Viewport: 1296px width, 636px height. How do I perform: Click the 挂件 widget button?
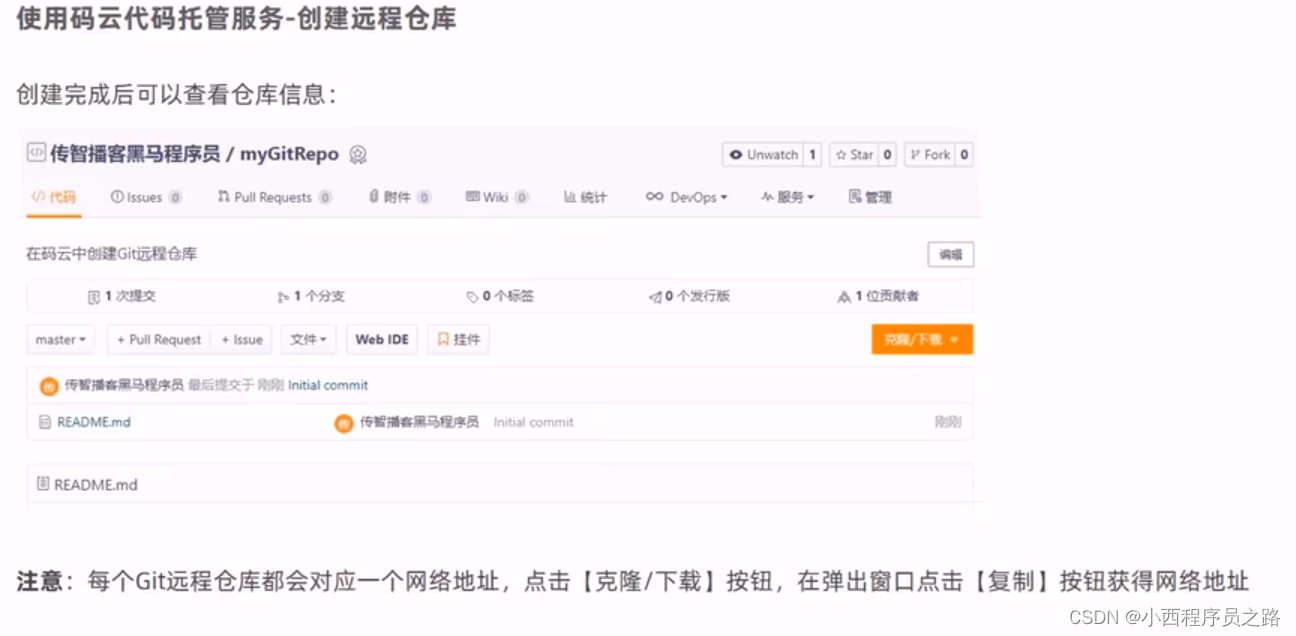click(x=458, y=340)
